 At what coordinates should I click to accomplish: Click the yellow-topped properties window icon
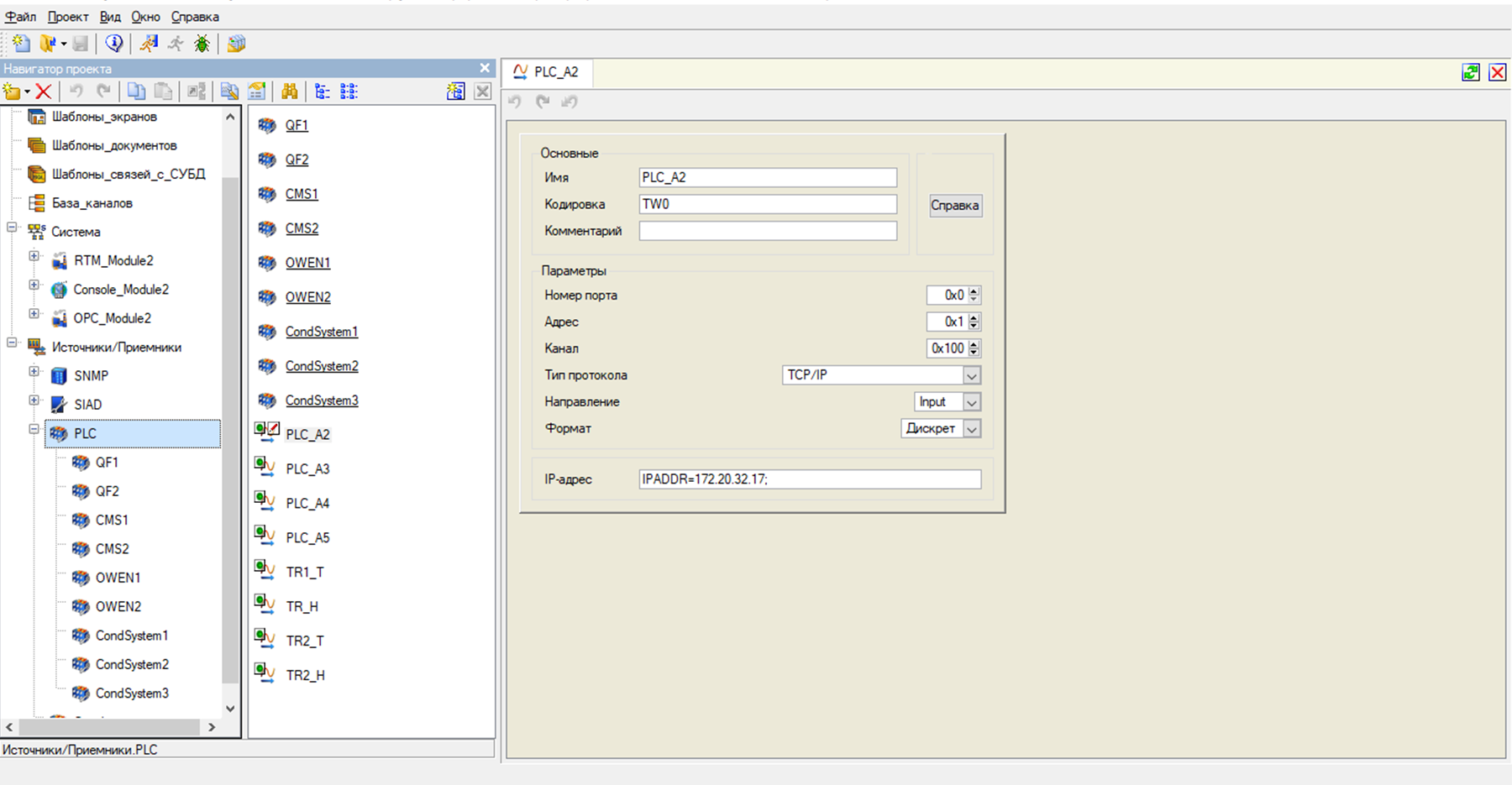coord(257,92)
